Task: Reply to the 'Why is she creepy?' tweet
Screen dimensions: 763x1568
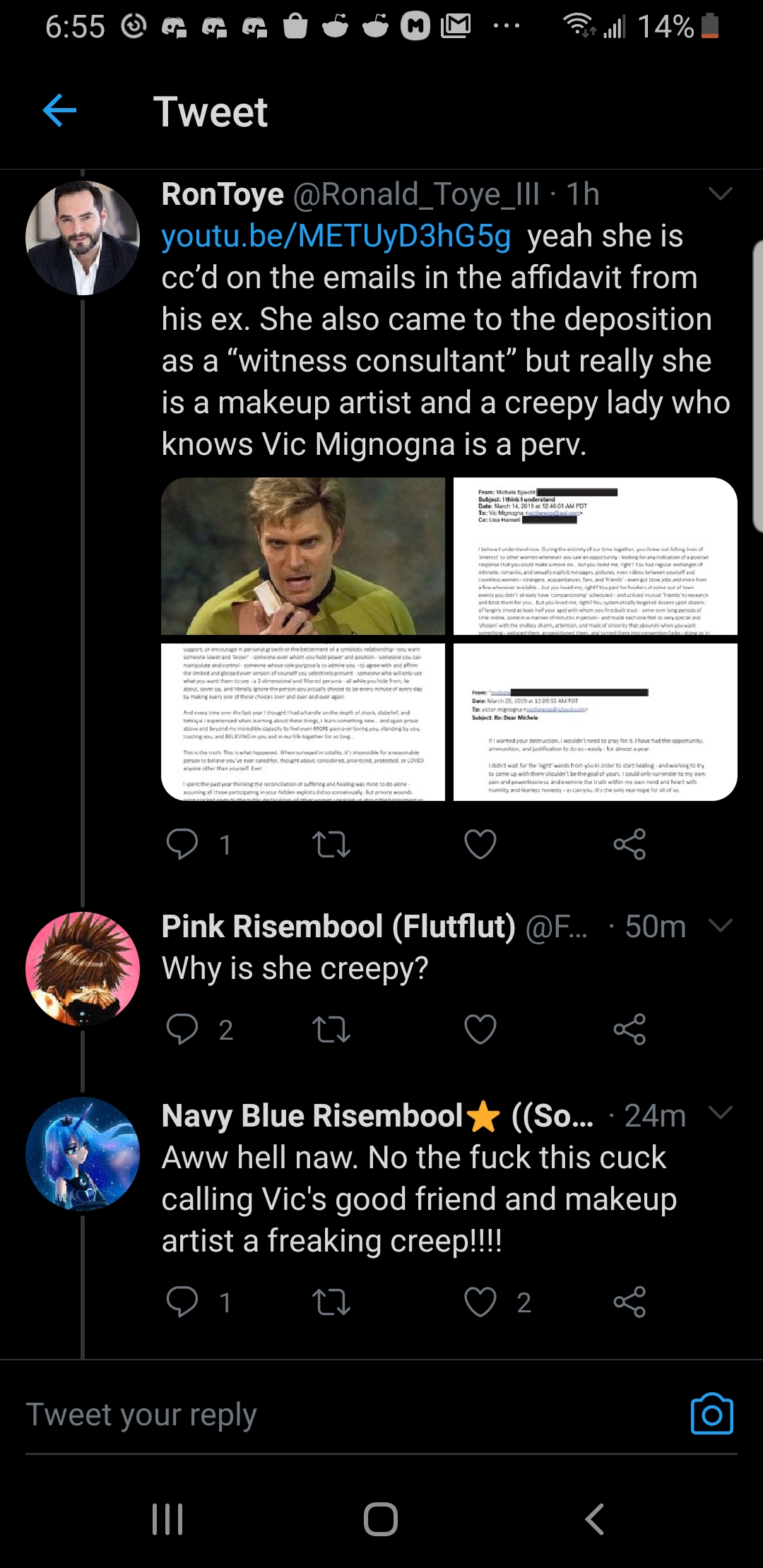Action: 182,1029
